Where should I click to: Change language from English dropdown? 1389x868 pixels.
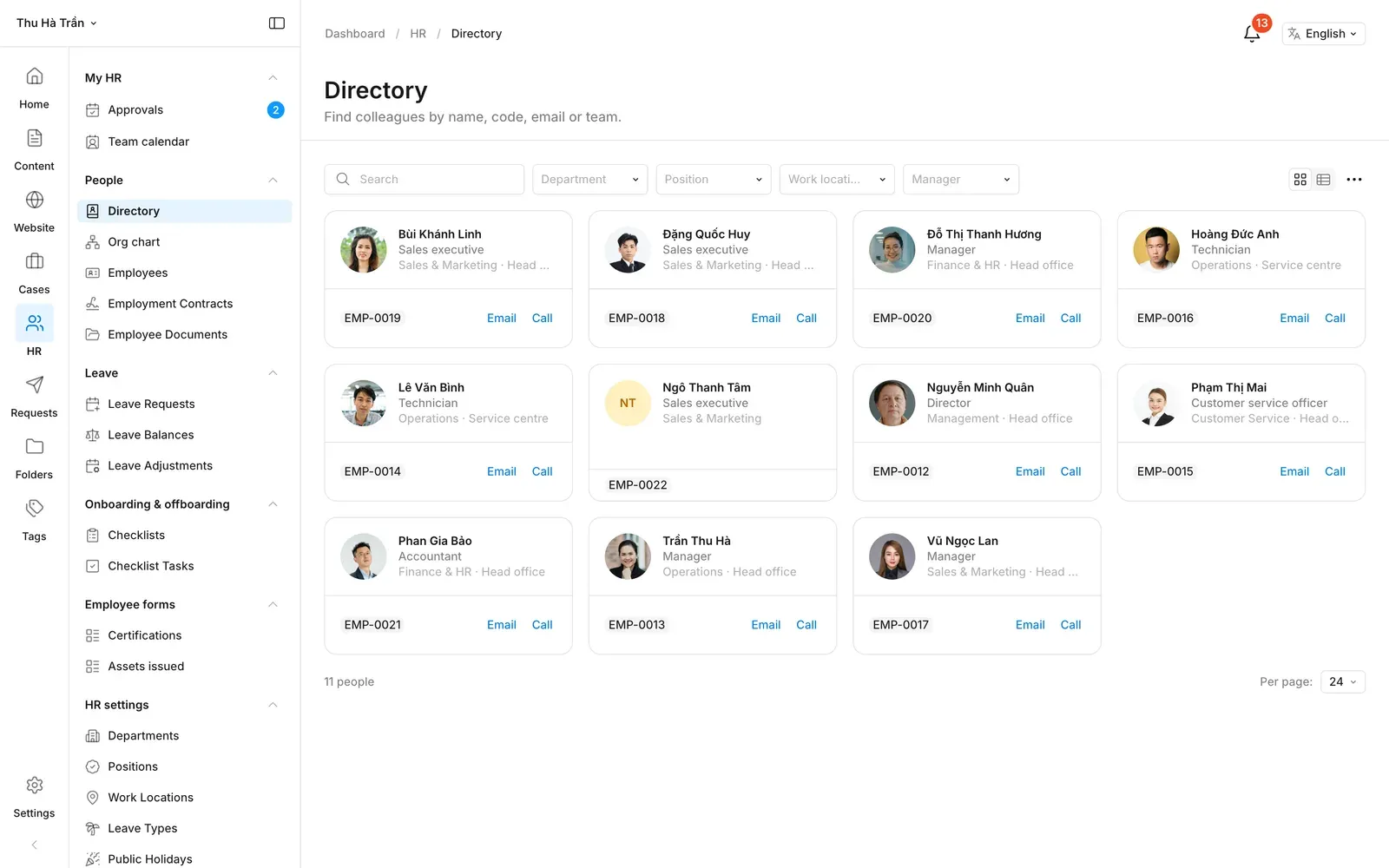(1324, 34)
